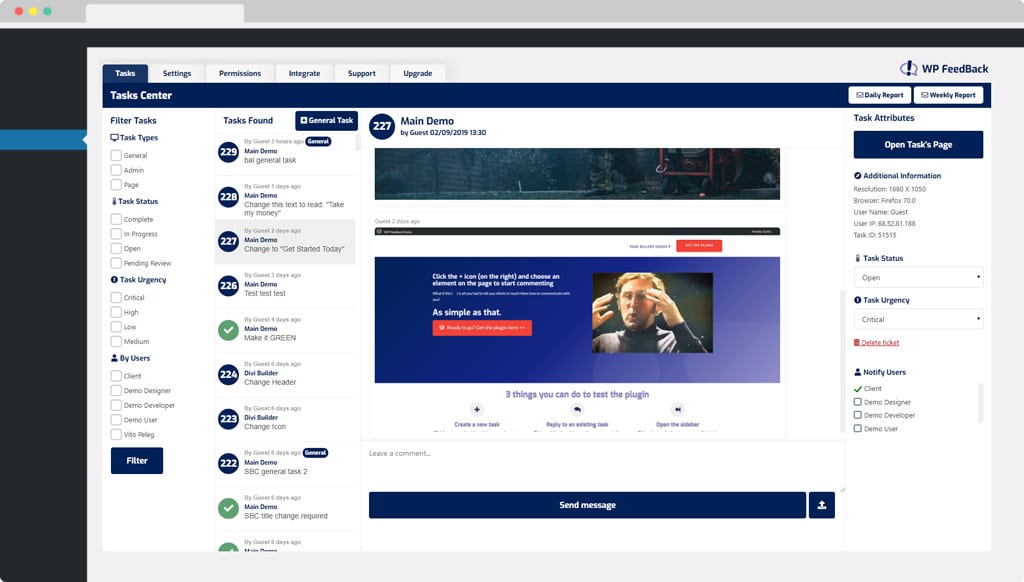The image size is (1024, 582).
Task: Check the Critical option under Task Urgency filter
Action: (x=115, y=296)
